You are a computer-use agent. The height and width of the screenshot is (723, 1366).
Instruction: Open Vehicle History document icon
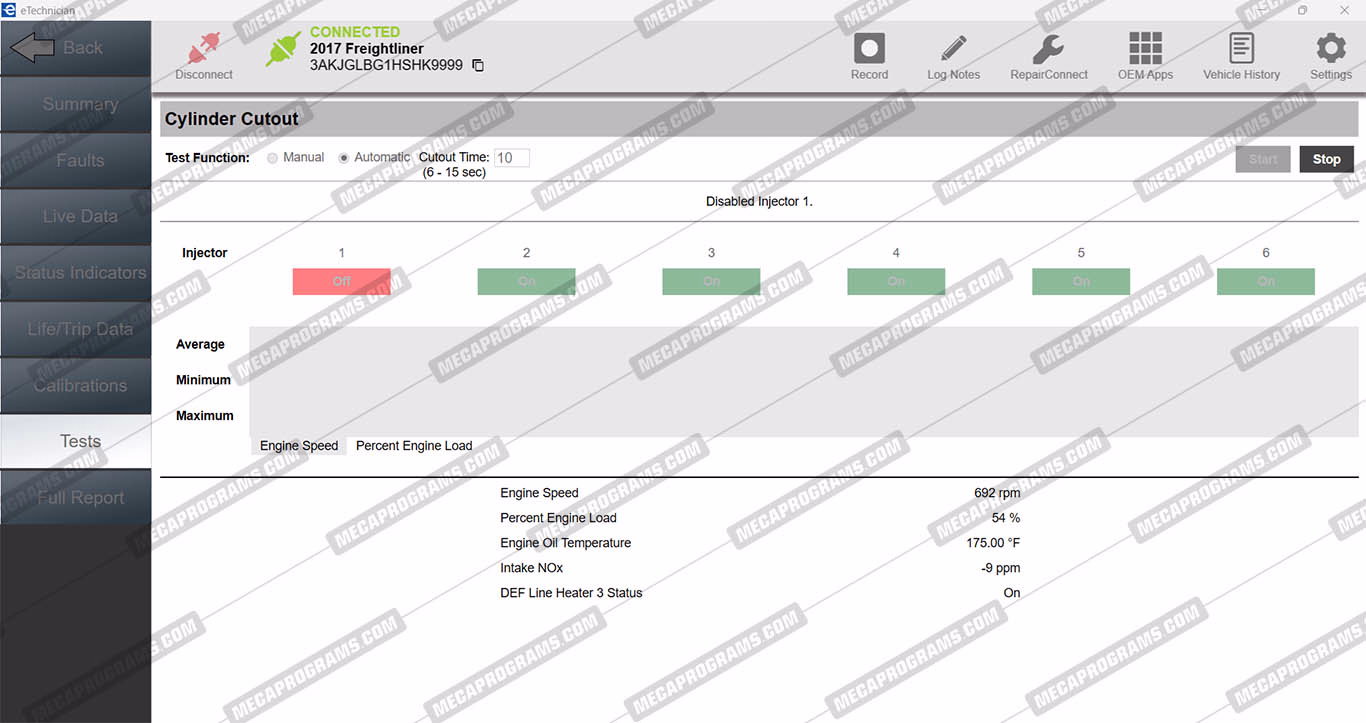pos(1241,48)
